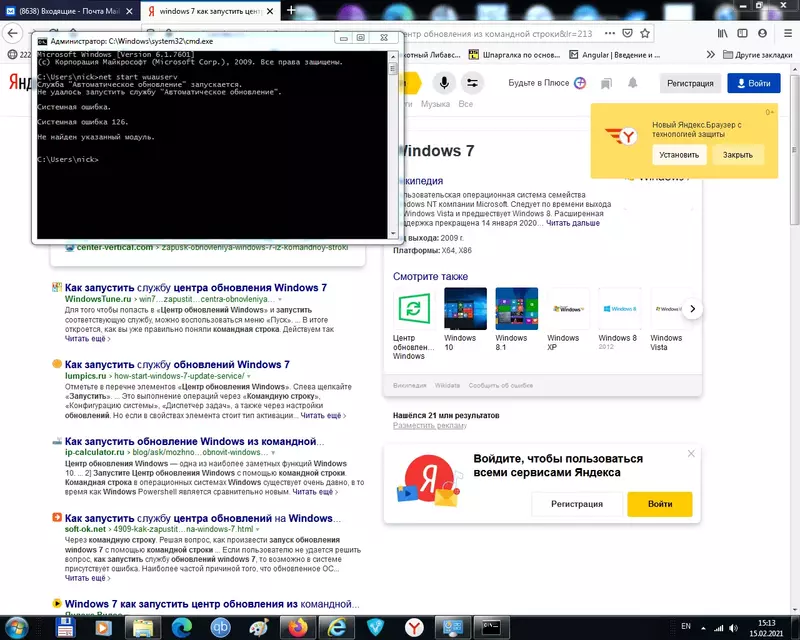The image size is (800, 640).
Task: Open a new Firefox tab
Action: (x=291, y=10)
